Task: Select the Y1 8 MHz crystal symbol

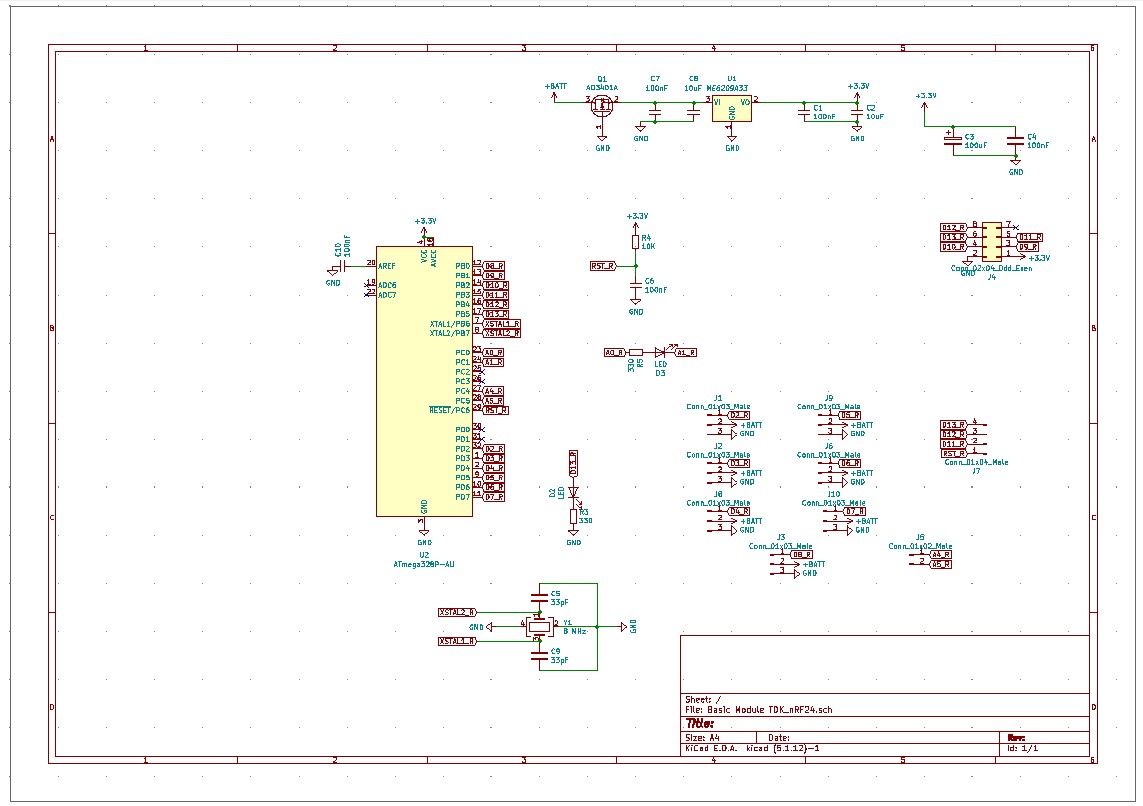Action: click(x=540, y=625)
